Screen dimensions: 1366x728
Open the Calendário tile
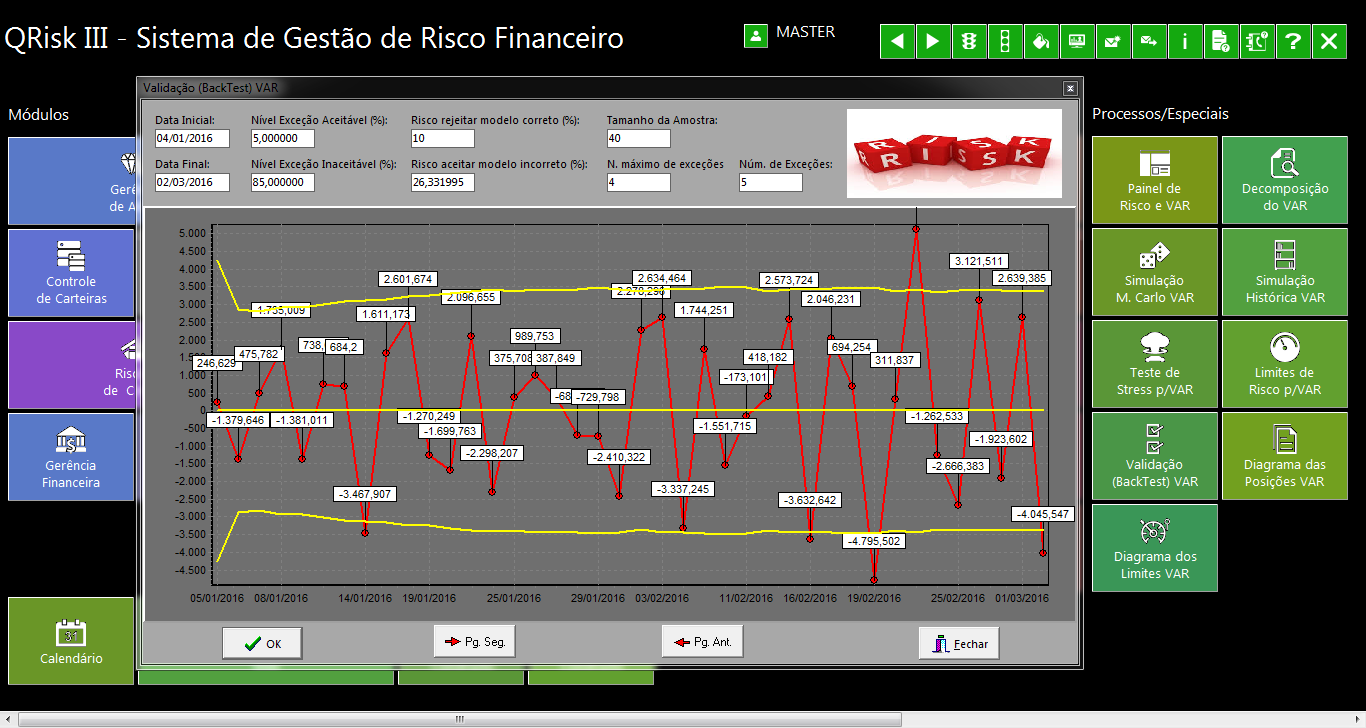[x=71, y=641]
